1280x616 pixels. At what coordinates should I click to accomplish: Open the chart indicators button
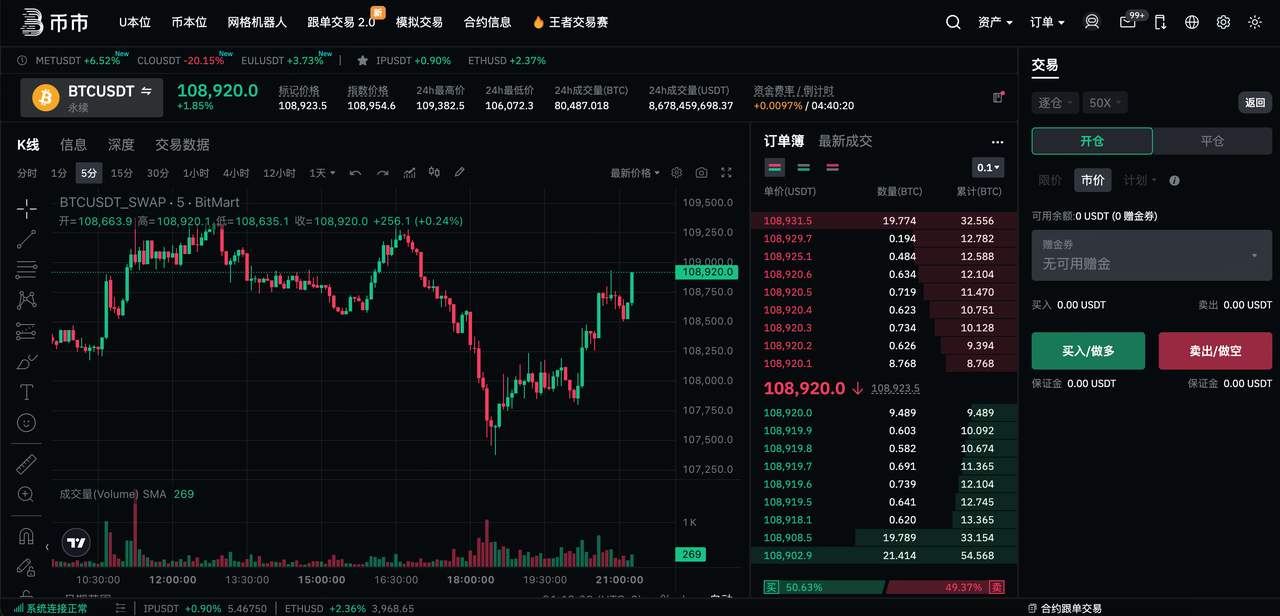[x=409, y=173]
